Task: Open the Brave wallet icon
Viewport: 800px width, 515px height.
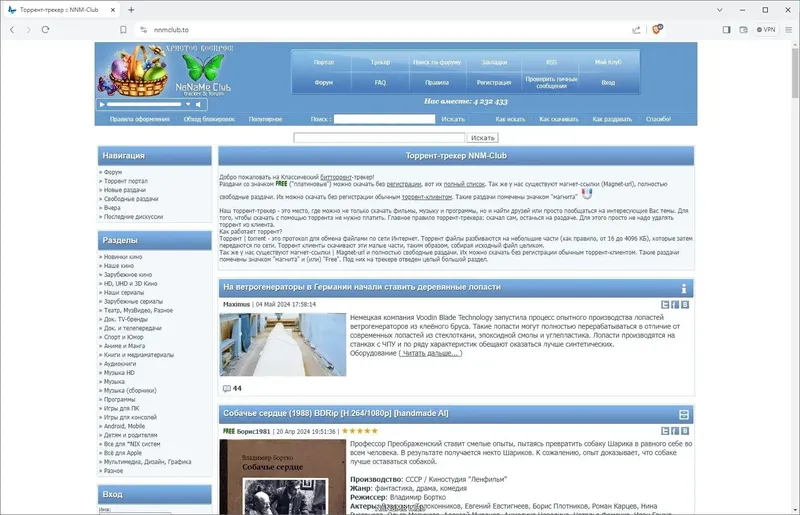Action: pyautogui.click(x=743, y=30)
